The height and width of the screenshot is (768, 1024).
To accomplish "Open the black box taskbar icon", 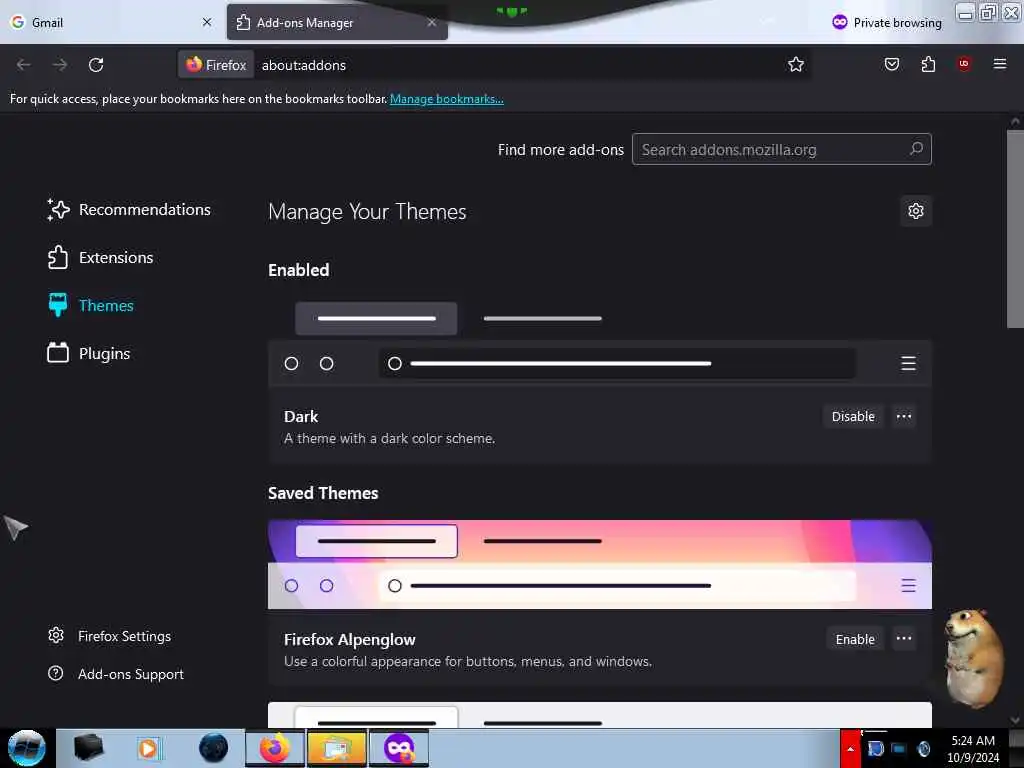I will pyautogui.click(x=88, y=747).
